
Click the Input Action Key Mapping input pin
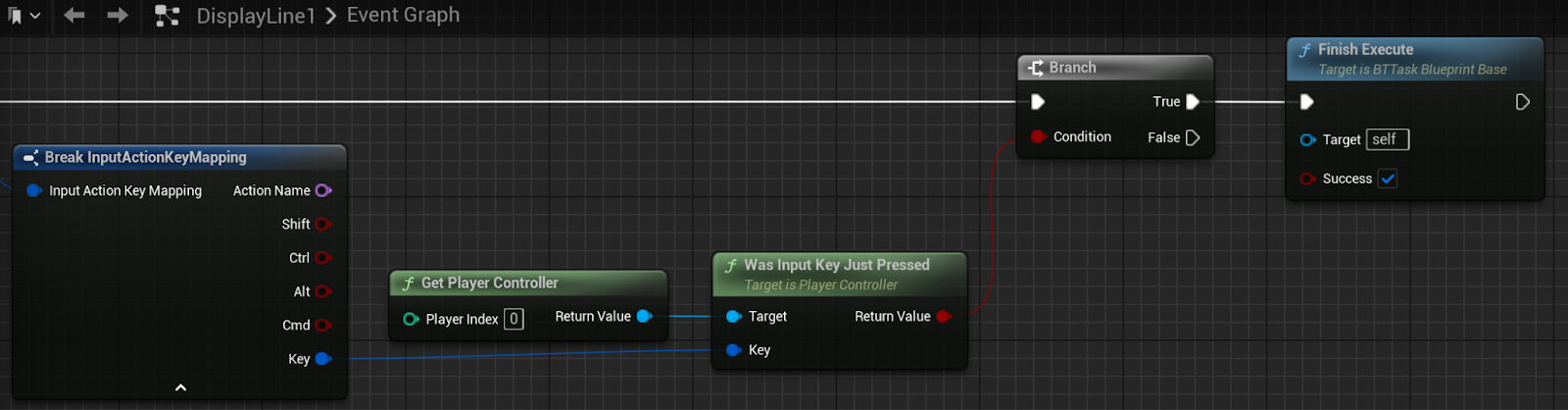click(x=33, y=190)
